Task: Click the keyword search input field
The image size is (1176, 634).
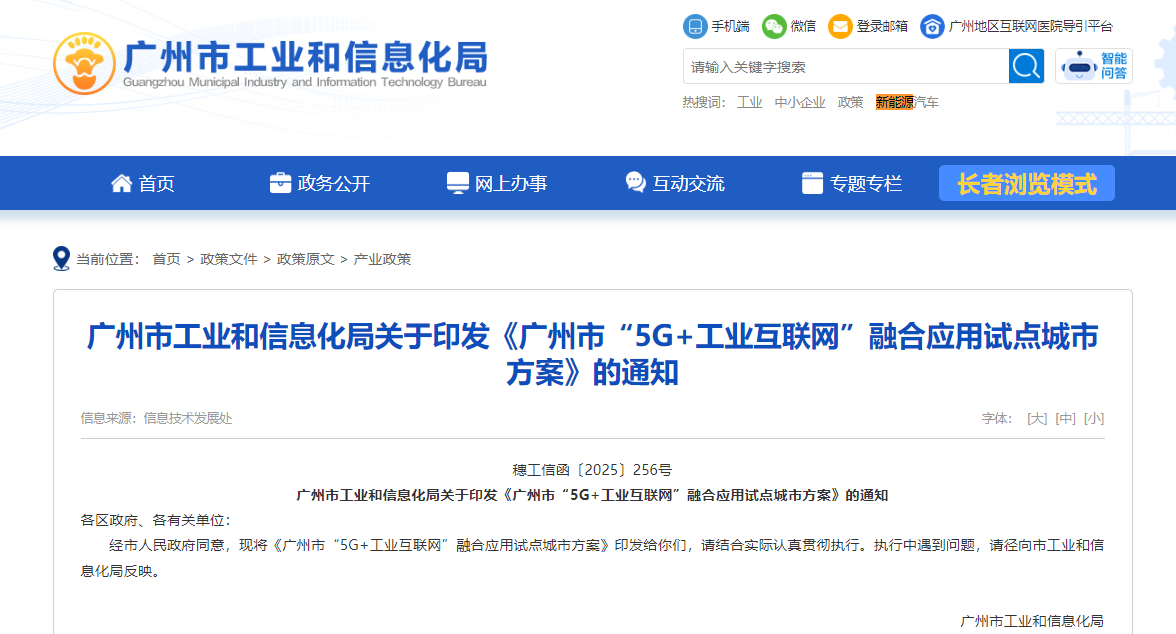Action: [845, 67]
